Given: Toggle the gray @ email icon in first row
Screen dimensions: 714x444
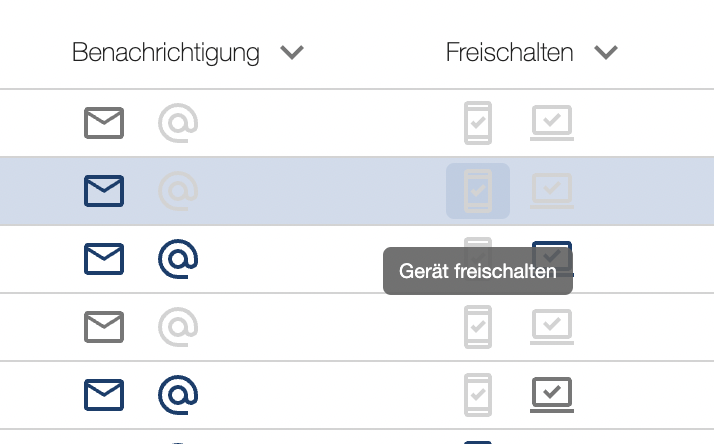Looking at the screenshot, I should coord(178,123).
